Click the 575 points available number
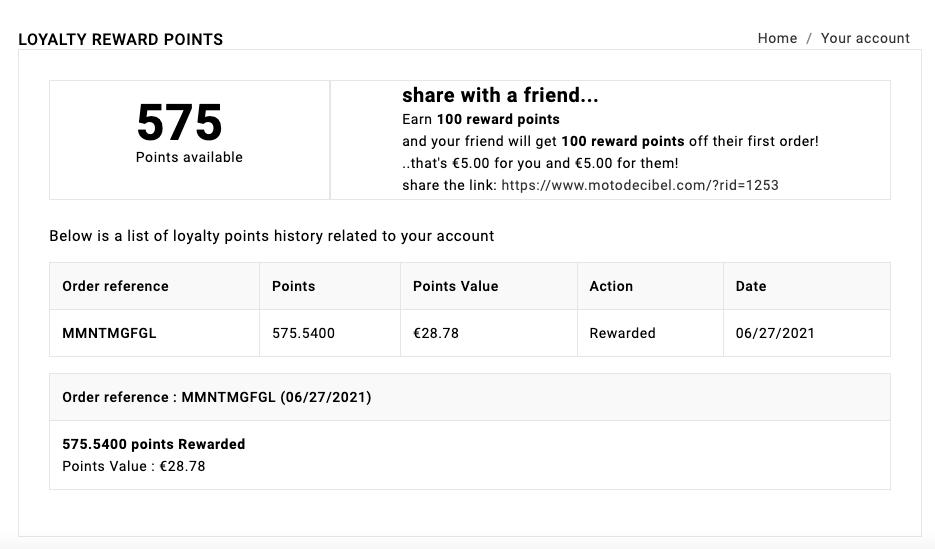This screenshot has height=549, width=935. pyautogui.click(x=180, y=123)
